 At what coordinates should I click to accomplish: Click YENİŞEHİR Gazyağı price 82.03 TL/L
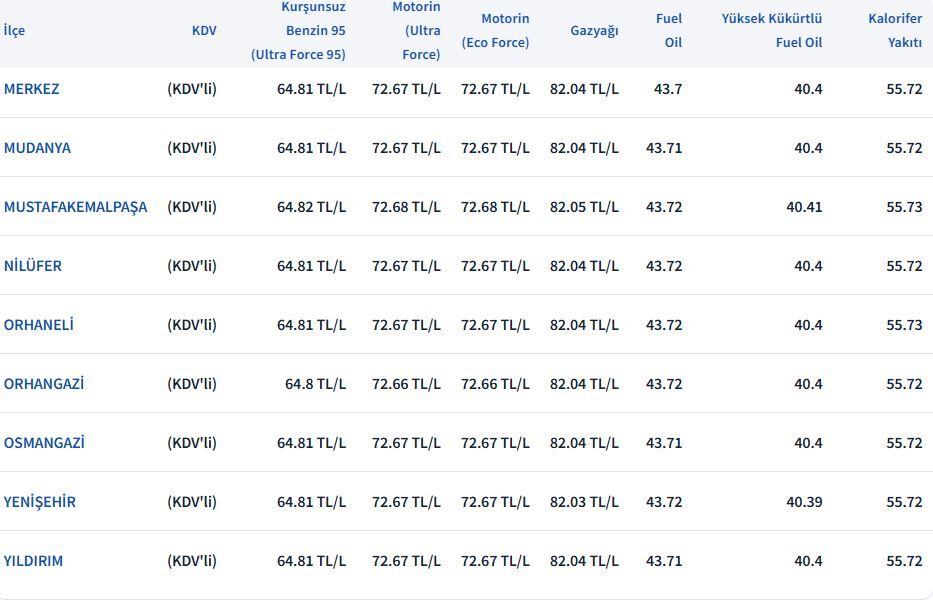click(584, 502)
